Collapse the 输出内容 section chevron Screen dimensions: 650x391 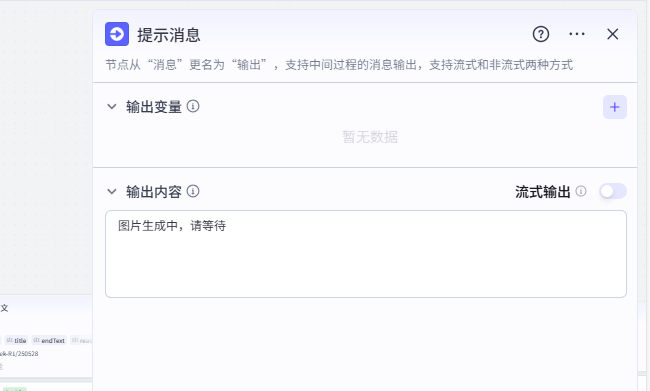(x=112, y=191)
